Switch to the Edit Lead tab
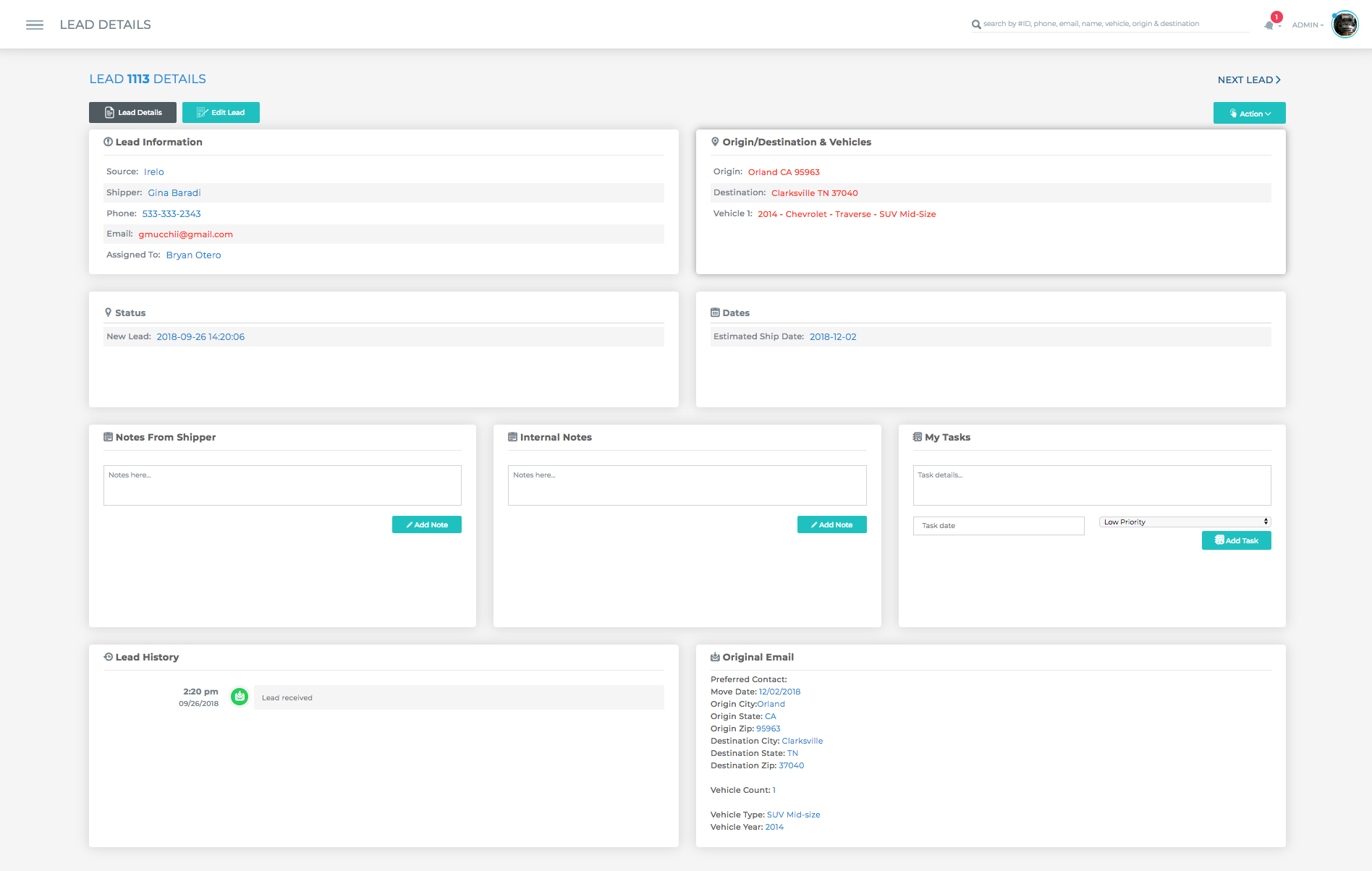Screen dimensions: 1372x871 (x=221, y=112)
